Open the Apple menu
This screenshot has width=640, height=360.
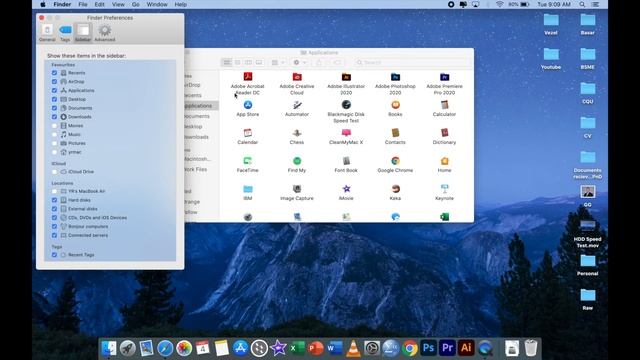tap(43, 4)
